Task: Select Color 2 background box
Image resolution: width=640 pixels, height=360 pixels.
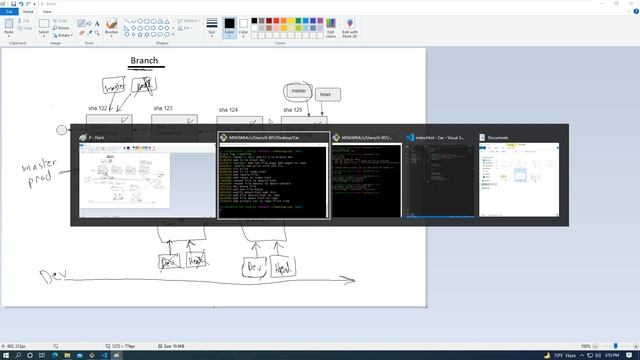Action: point(243,28)
